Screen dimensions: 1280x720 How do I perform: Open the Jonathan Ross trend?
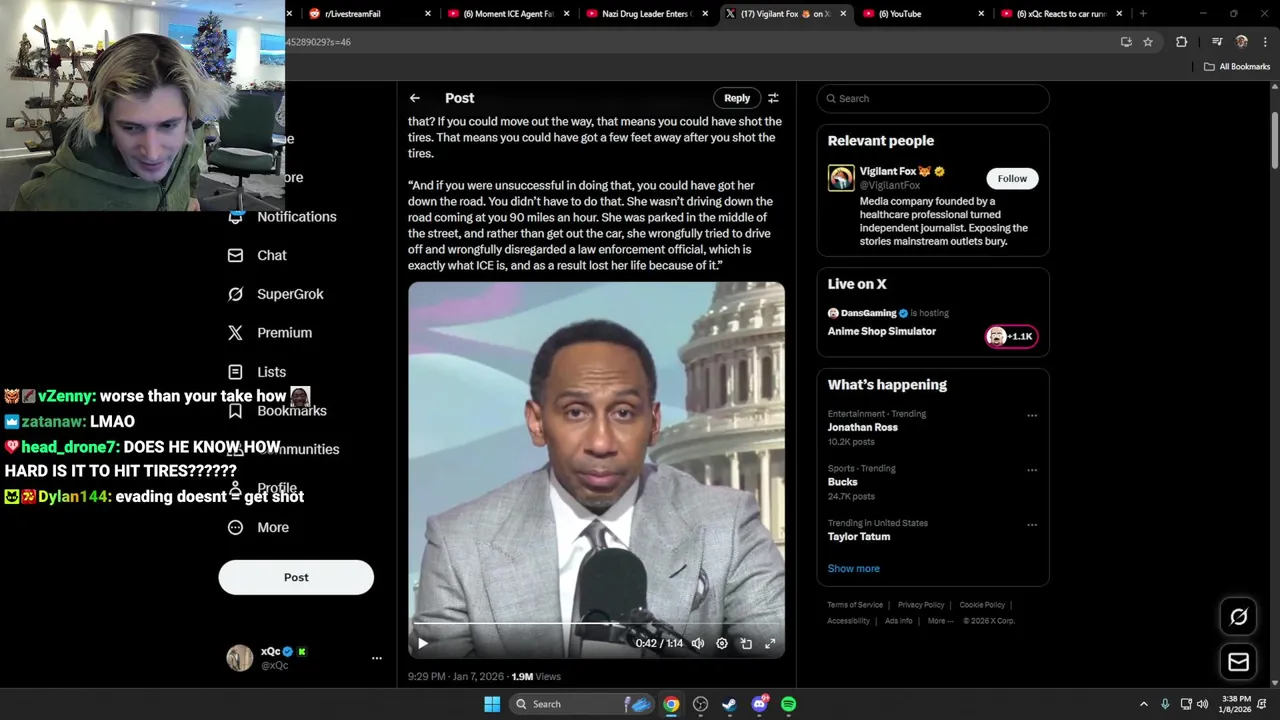[x=863, y=427]
